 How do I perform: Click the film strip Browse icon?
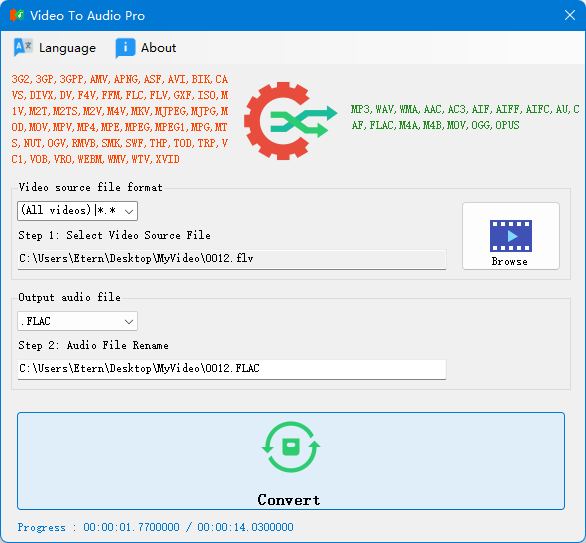coord(511,236)
